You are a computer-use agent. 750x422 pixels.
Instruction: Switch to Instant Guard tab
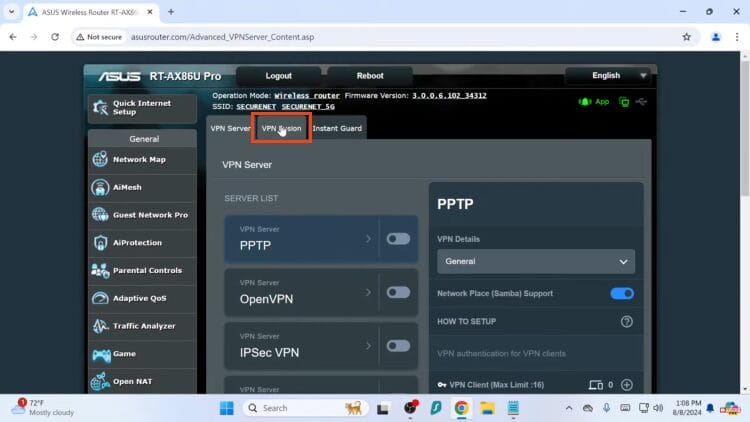(337, 128)
